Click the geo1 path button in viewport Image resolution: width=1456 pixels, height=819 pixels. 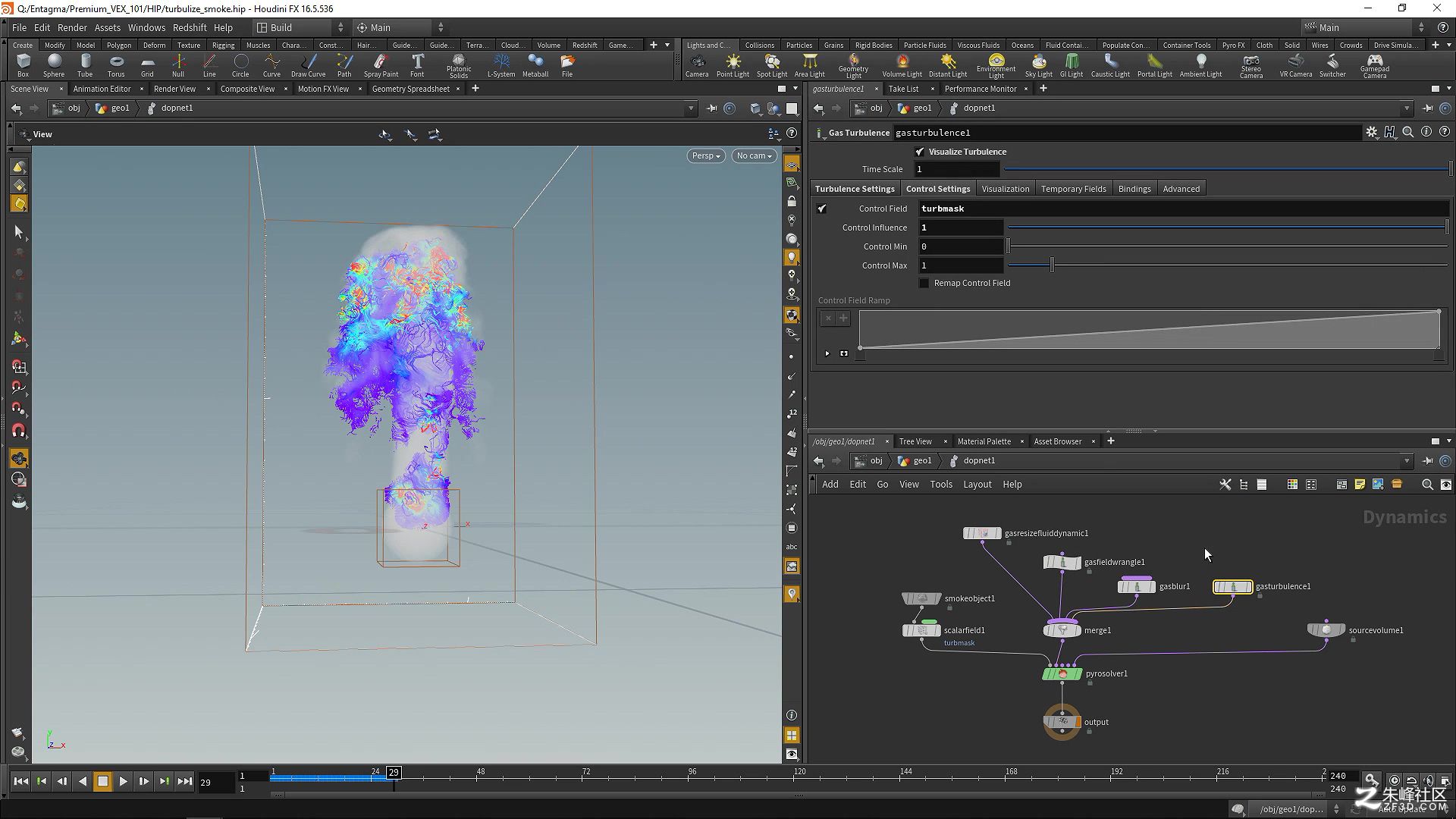113,108
